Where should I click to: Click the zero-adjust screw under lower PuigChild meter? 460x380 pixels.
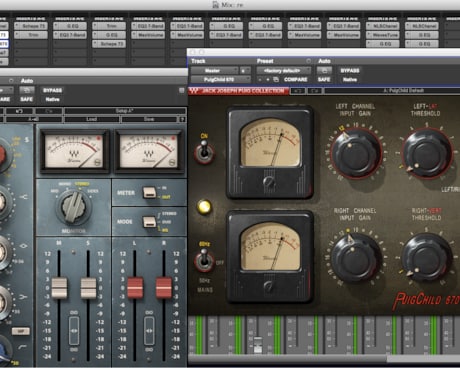pyautogui.click(x=269, y=286)
